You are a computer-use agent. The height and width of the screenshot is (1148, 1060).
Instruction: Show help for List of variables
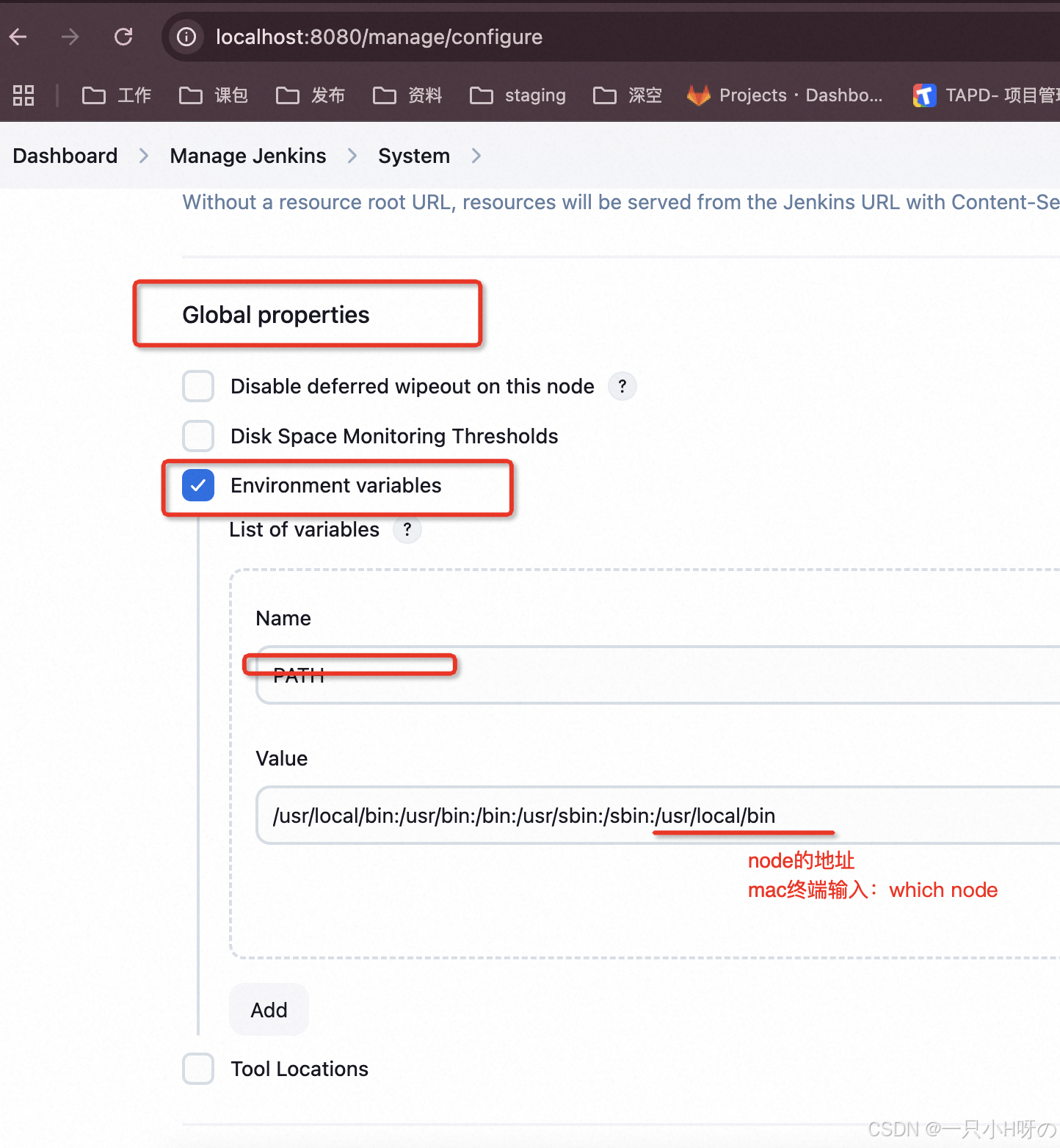[407, 529]
